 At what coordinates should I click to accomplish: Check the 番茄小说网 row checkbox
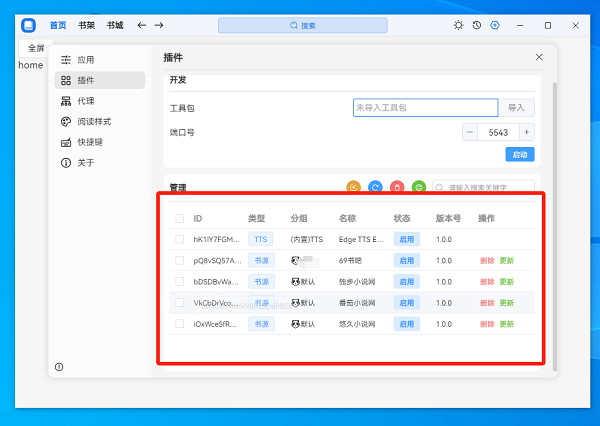(x=179, y=303)
